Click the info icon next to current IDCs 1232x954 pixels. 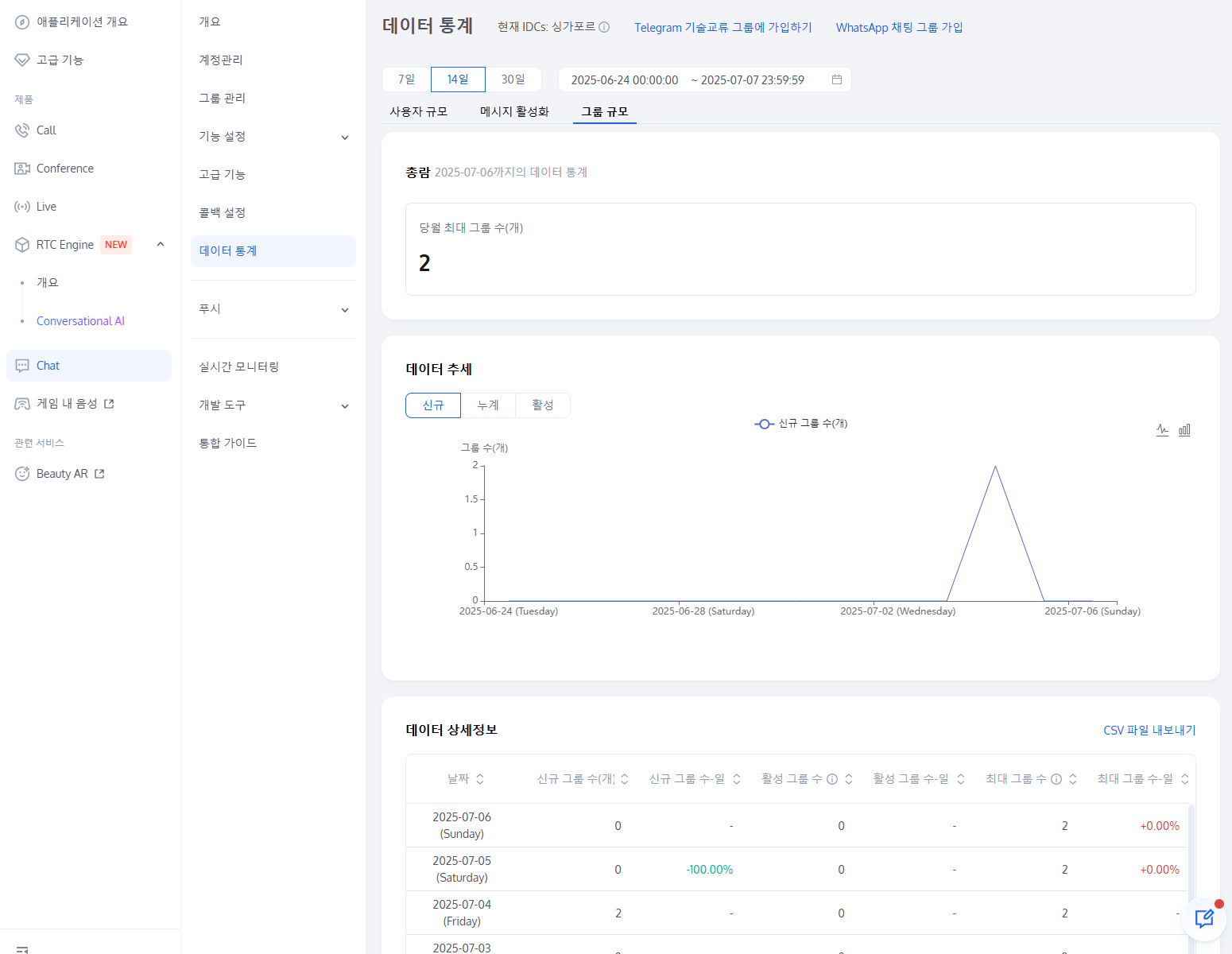coord(604,27)
